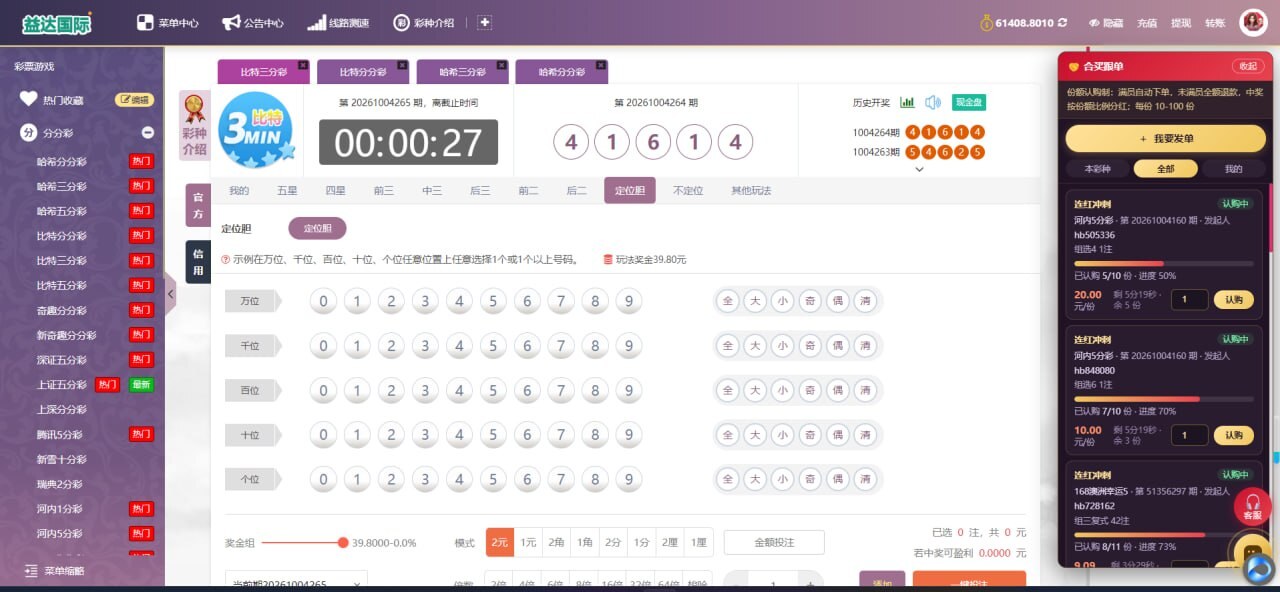1280x592 pixels.
Task: Open the 哈希三分彩 game tab
Action: pos(463,72)
